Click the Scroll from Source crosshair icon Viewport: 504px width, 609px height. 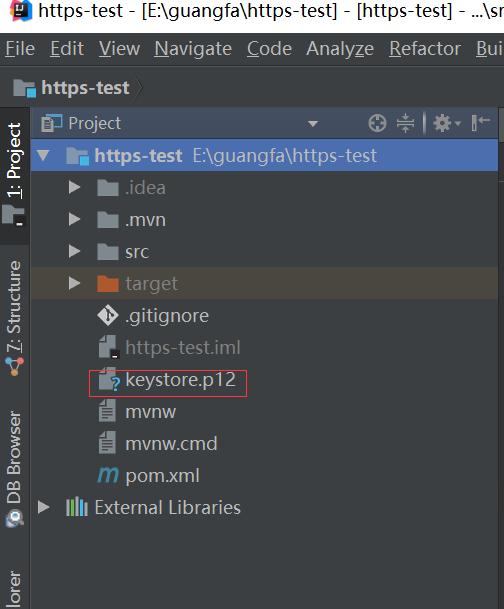(x=377, y=124)
